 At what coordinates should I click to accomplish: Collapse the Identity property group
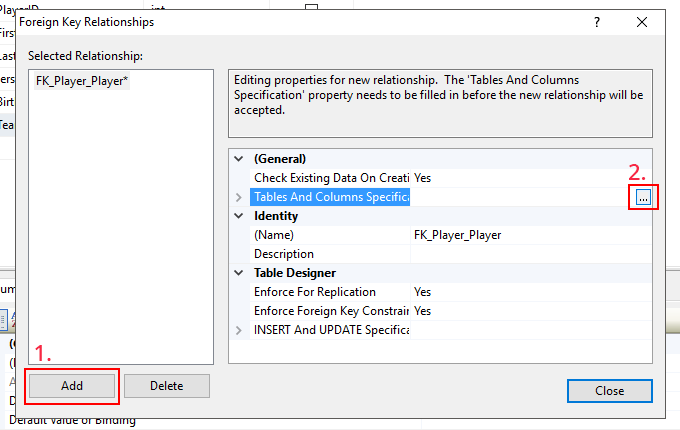click(239, 216)
